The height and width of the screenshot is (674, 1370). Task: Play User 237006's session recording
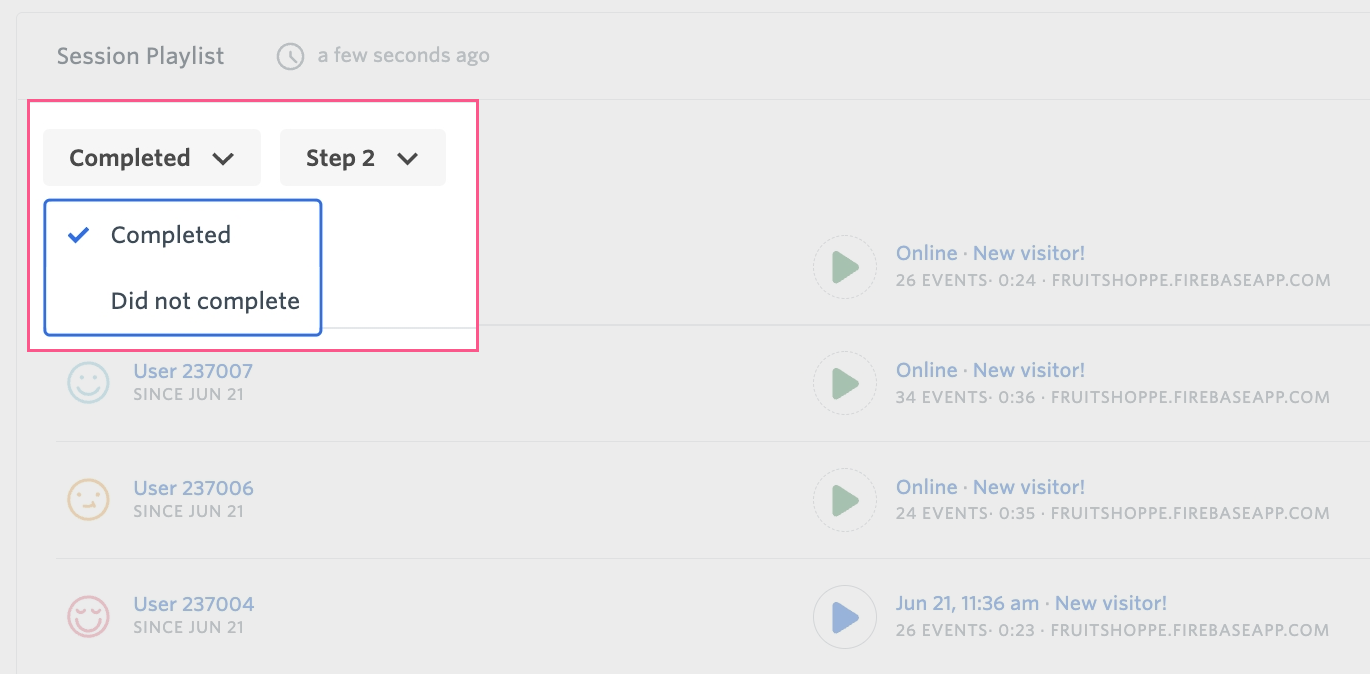click(845, 500)
